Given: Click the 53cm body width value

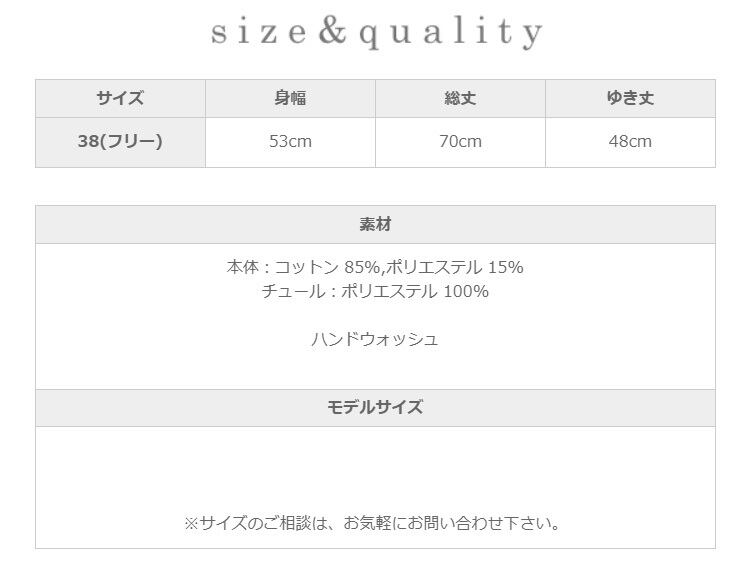Looking at the screenshot, I should pos(290,142).
